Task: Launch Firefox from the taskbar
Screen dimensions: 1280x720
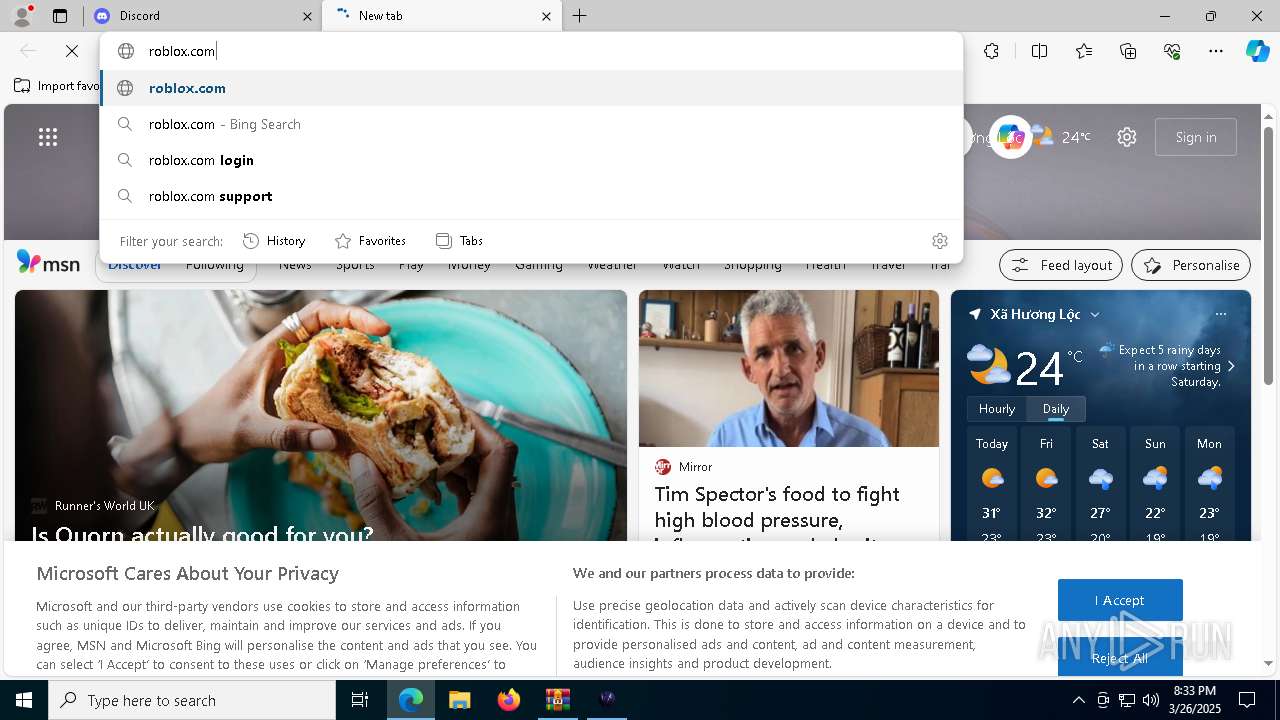Action: pos(508,700)
